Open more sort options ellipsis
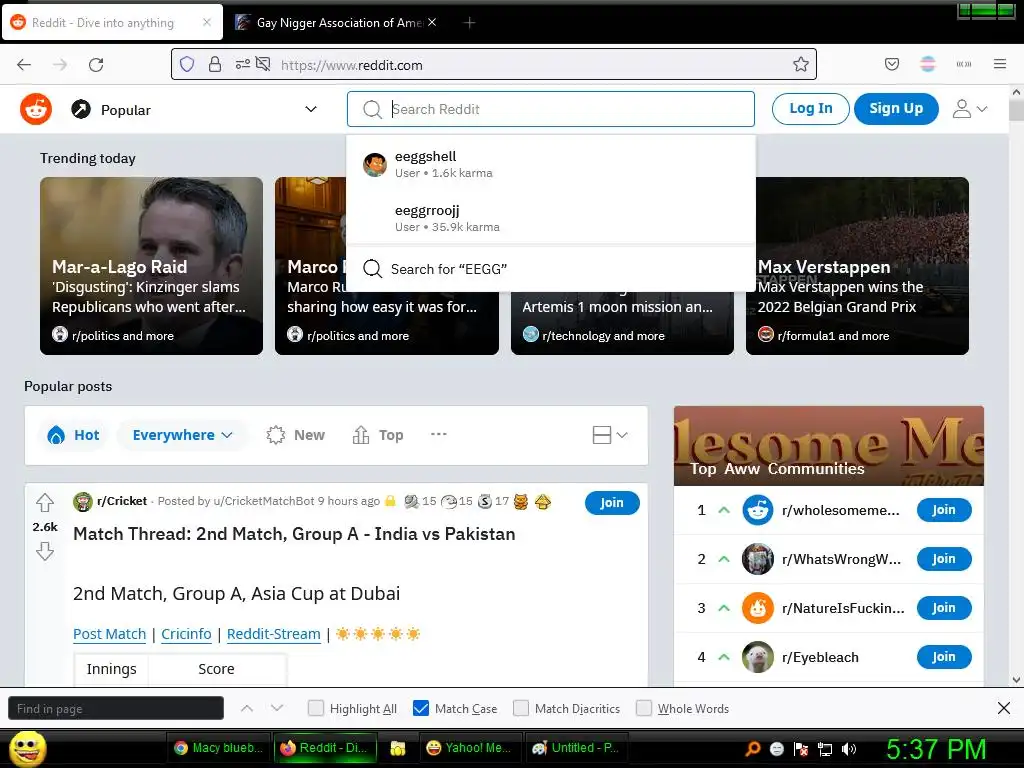This screenshot has width=1024, height=768. 439,434
